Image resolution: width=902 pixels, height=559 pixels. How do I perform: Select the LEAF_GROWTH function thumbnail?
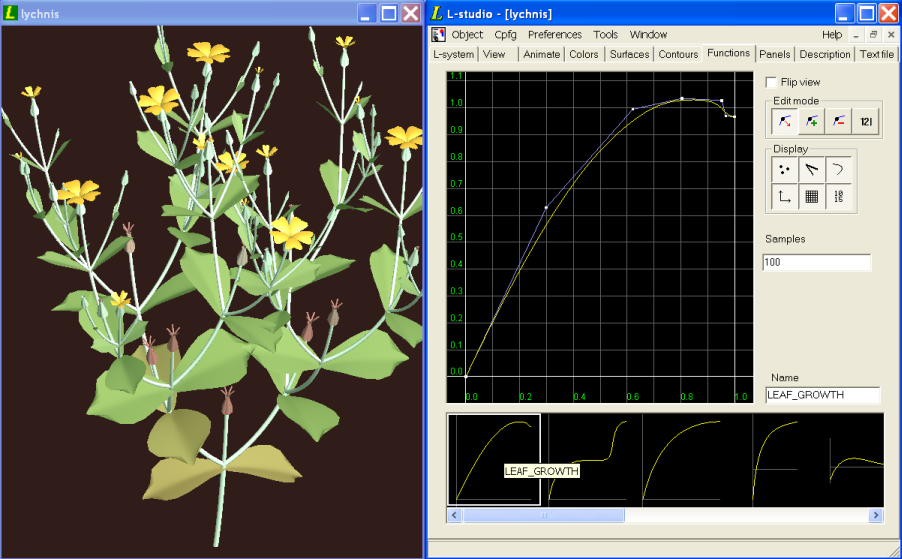(x=494, y=460)
